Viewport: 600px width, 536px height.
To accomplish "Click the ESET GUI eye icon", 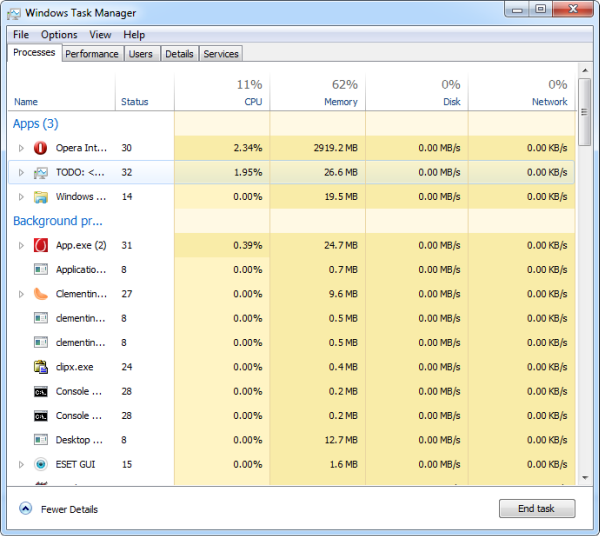I will pos(41,465).
